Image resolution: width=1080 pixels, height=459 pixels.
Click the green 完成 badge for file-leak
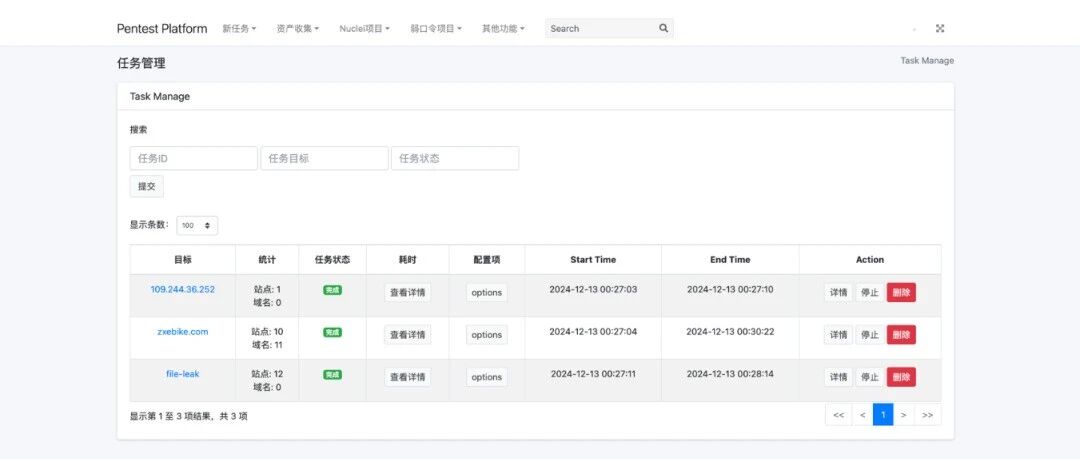(333, 374)
